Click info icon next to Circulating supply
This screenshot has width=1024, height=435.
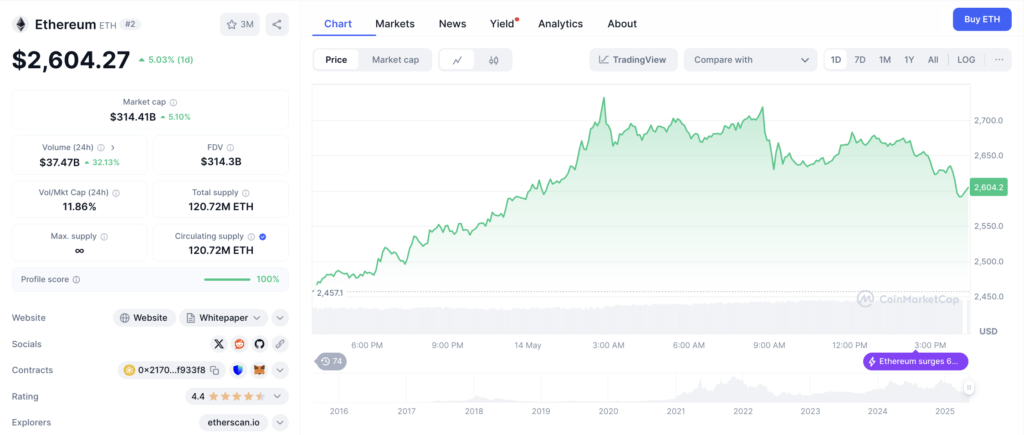[x=251, y=236]
